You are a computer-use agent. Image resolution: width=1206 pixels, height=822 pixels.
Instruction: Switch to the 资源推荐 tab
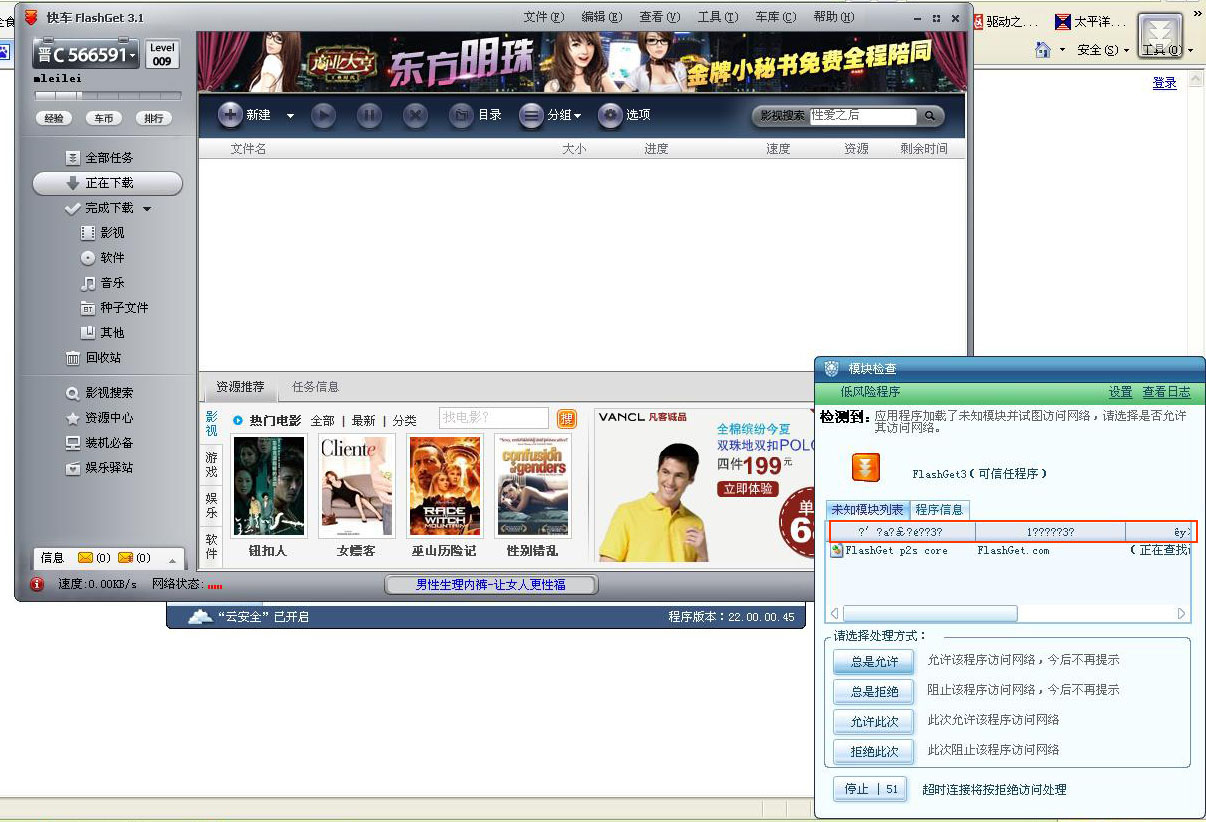240,386
